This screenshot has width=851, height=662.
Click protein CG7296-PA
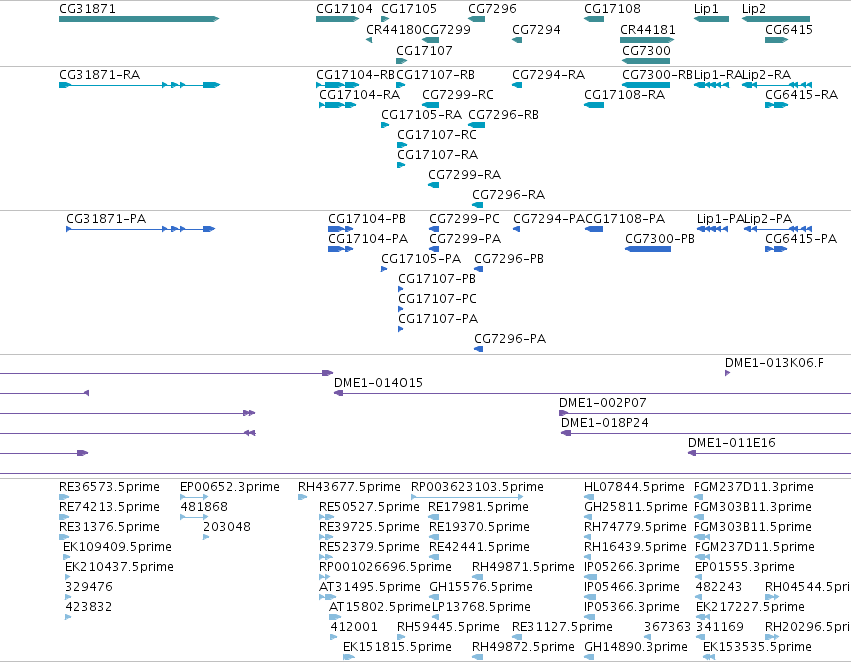click(479, 349)
